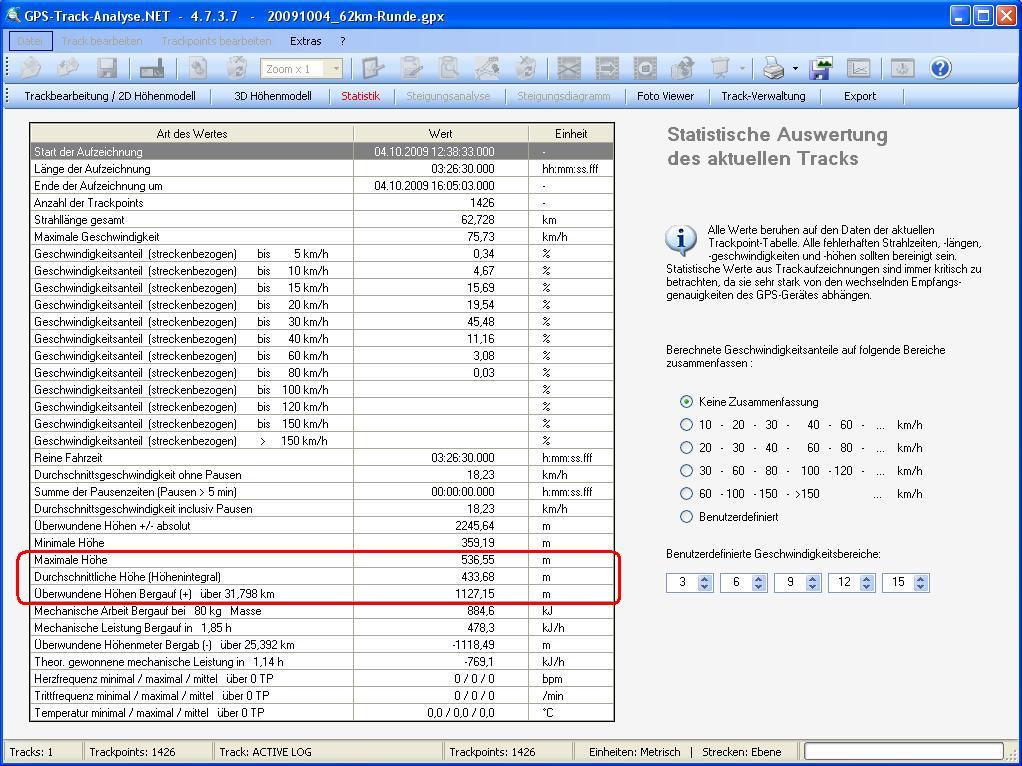Select the 'Keine Zusammenfassung' radio option
The width and height of the screenshot is (1022, 766).
point(686,402)
